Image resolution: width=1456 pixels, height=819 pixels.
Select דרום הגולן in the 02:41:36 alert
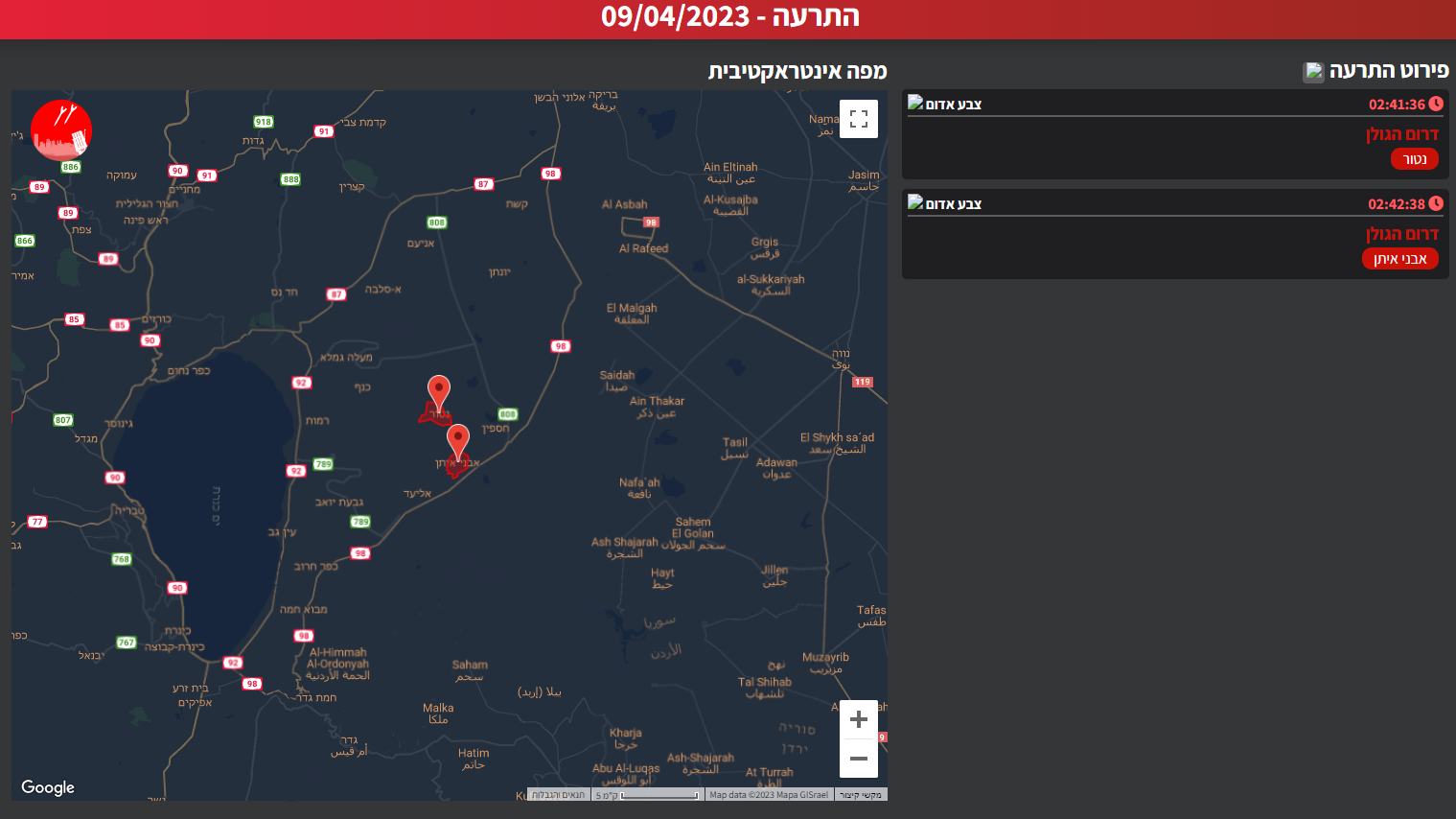click(x=1401, y=134)
